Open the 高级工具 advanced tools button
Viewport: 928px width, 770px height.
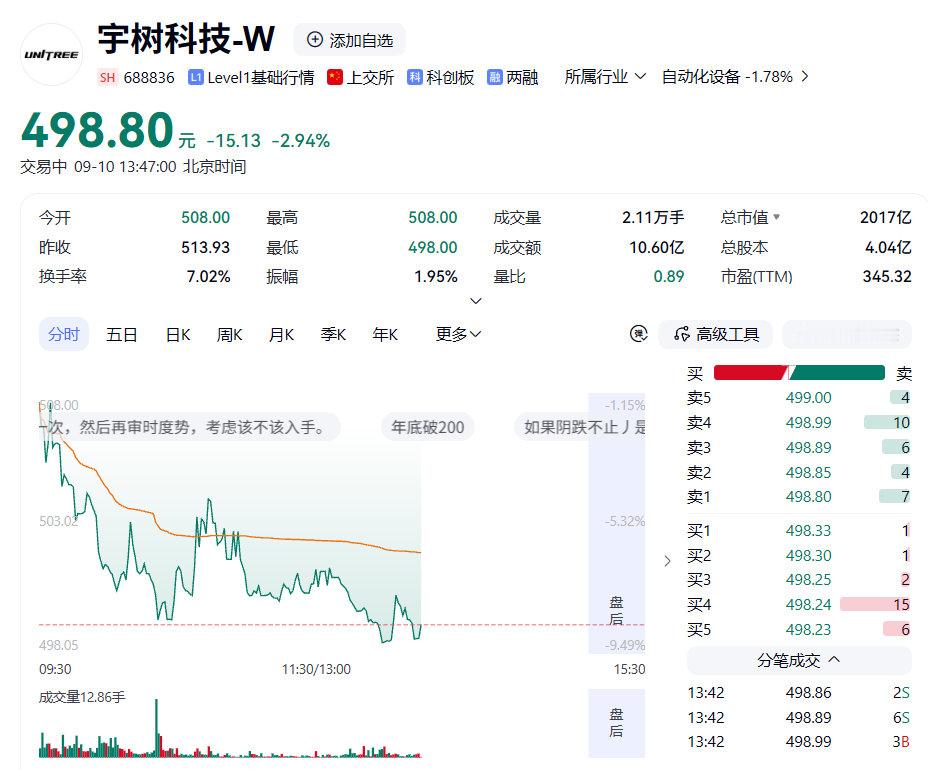click(x=716, y=334)
